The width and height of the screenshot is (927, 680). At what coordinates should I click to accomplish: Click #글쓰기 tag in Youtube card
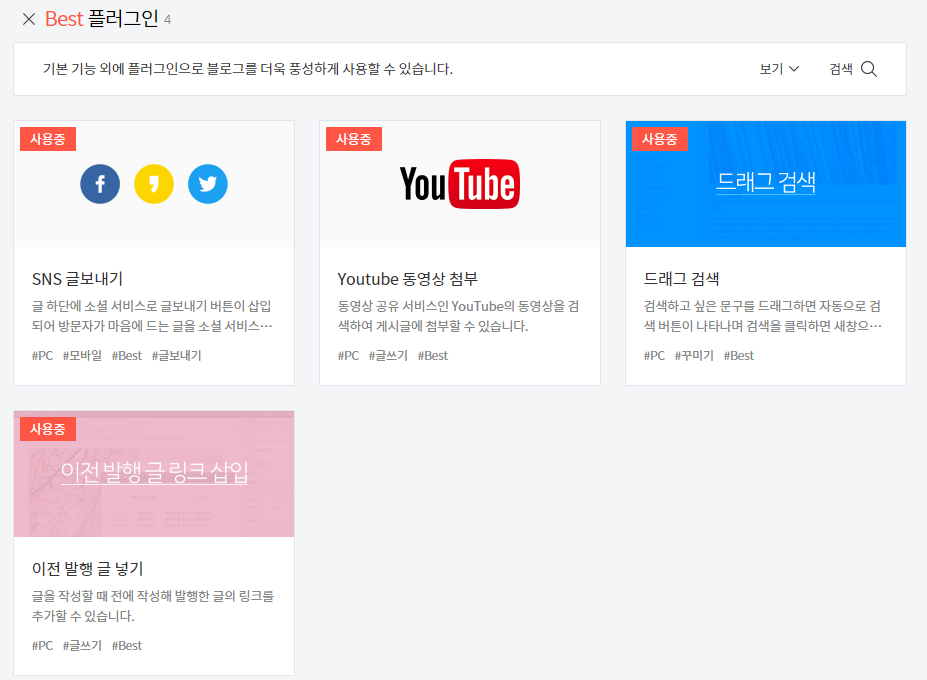pos(388,355)
